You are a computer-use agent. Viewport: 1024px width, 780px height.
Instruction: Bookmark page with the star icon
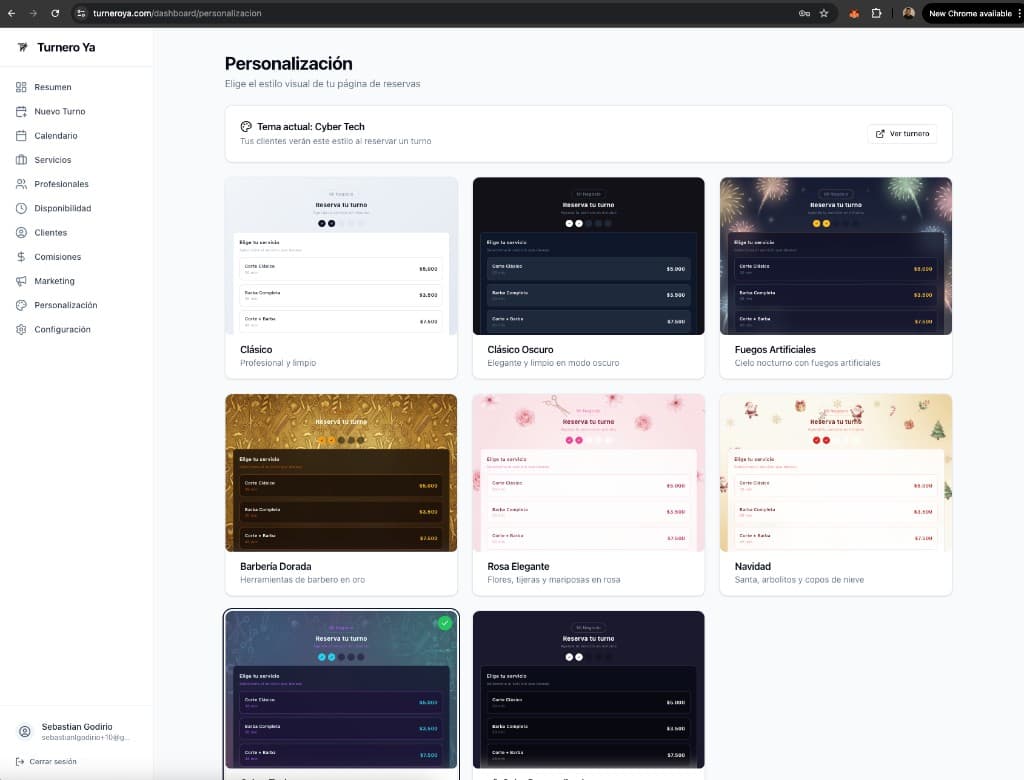pyautogui.click(x=823, y=13)
